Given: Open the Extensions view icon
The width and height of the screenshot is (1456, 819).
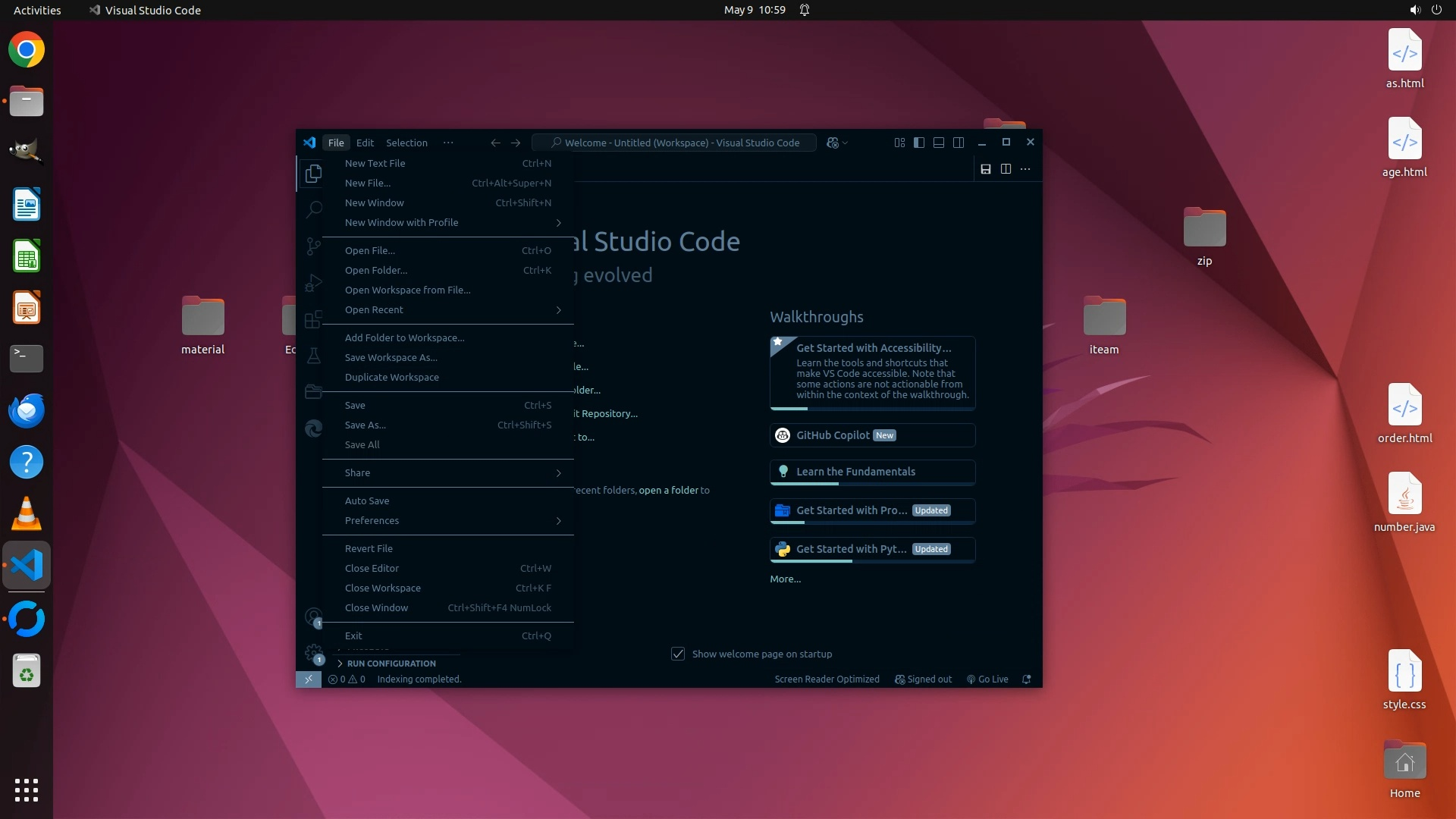Looking at the screenshot, I should point(313,319).
